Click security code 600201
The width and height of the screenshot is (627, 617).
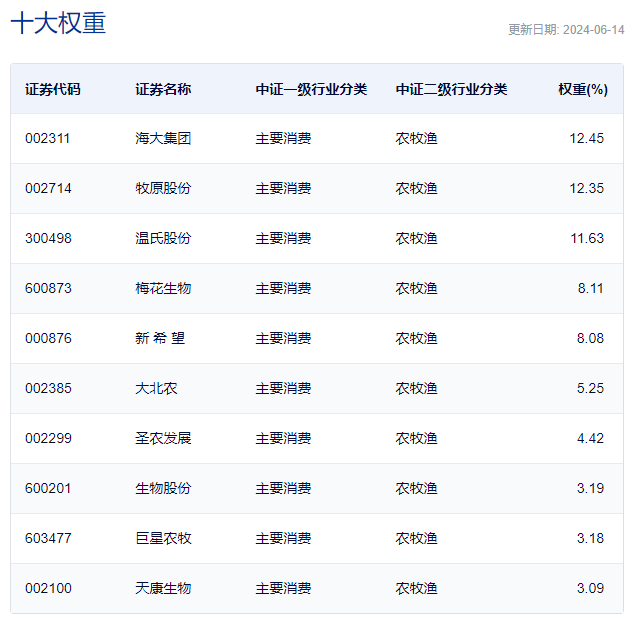pyautogui.click(x=48, y=488)
